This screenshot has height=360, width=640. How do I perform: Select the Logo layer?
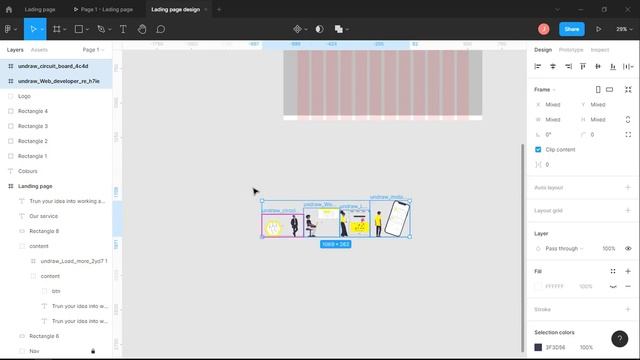(56, 96)
